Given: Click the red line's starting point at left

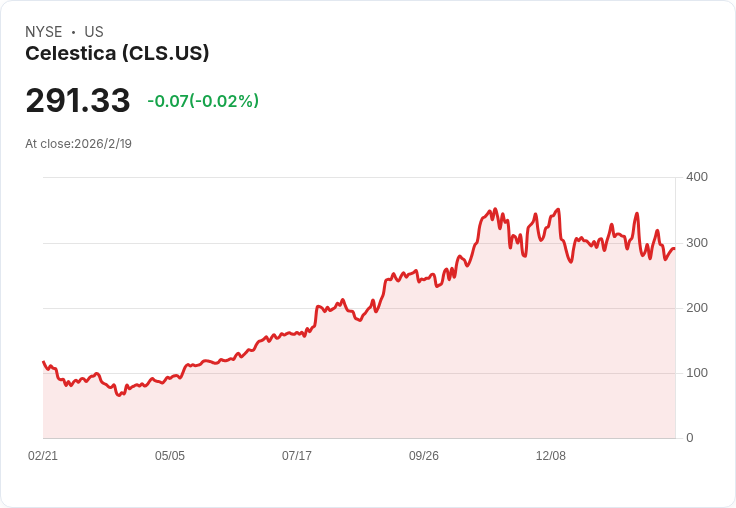Looking at the screenshot, I should (x=44, y=362).
